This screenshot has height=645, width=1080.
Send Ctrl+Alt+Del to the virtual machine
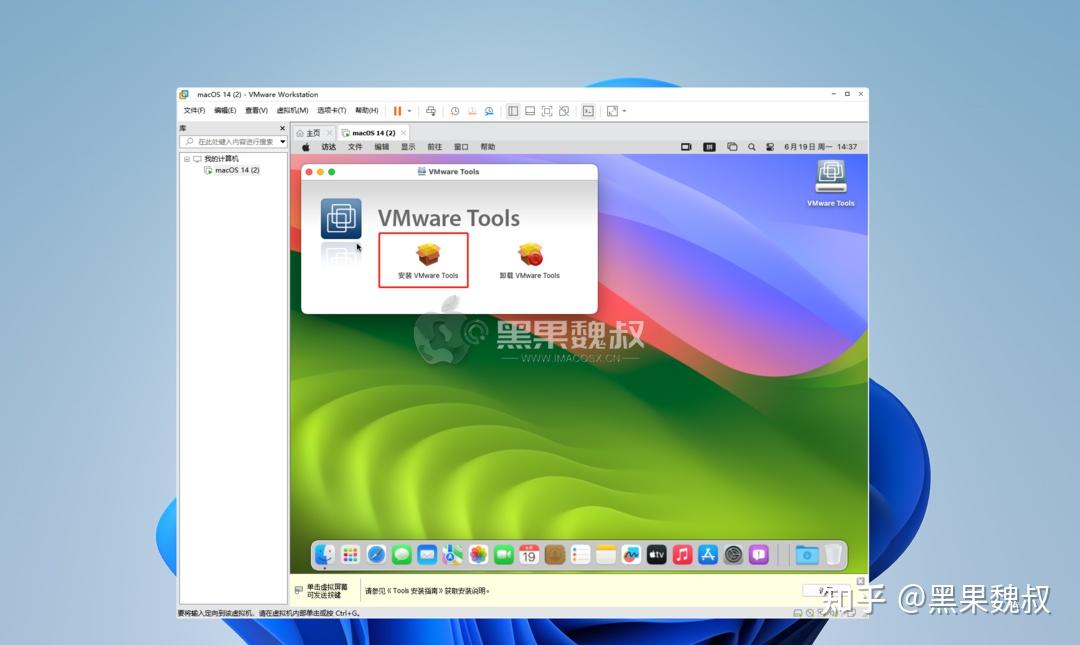[x=432, y=111]
